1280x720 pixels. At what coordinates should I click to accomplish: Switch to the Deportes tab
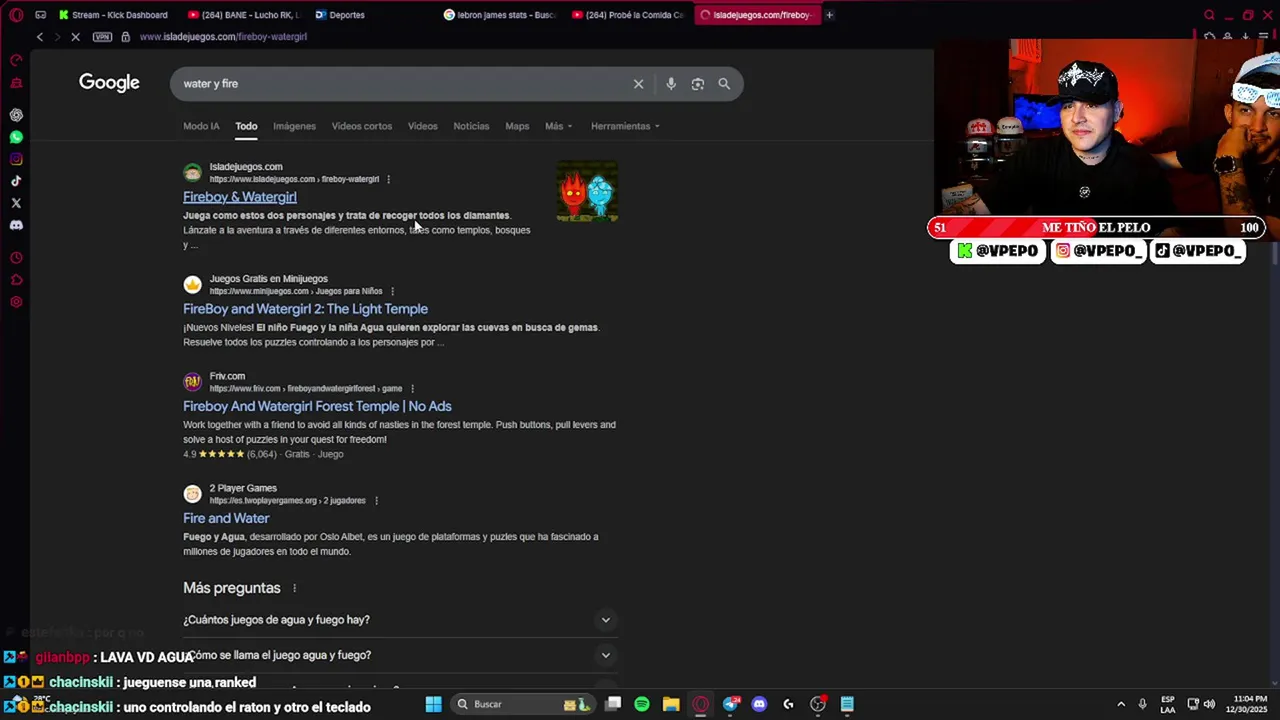(340, 15)
